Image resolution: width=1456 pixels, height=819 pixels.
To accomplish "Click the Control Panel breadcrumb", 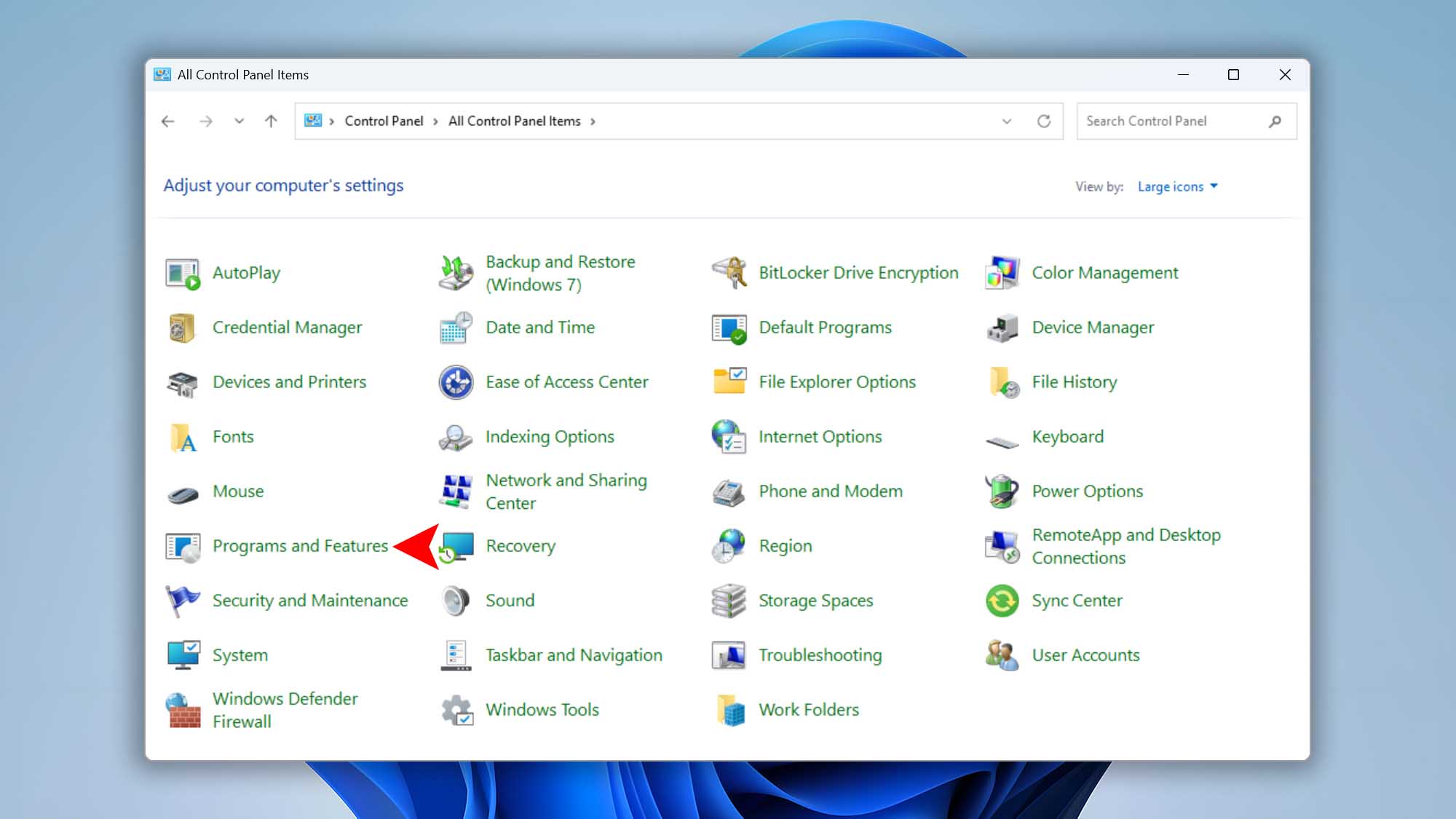I will coord(384,122).
